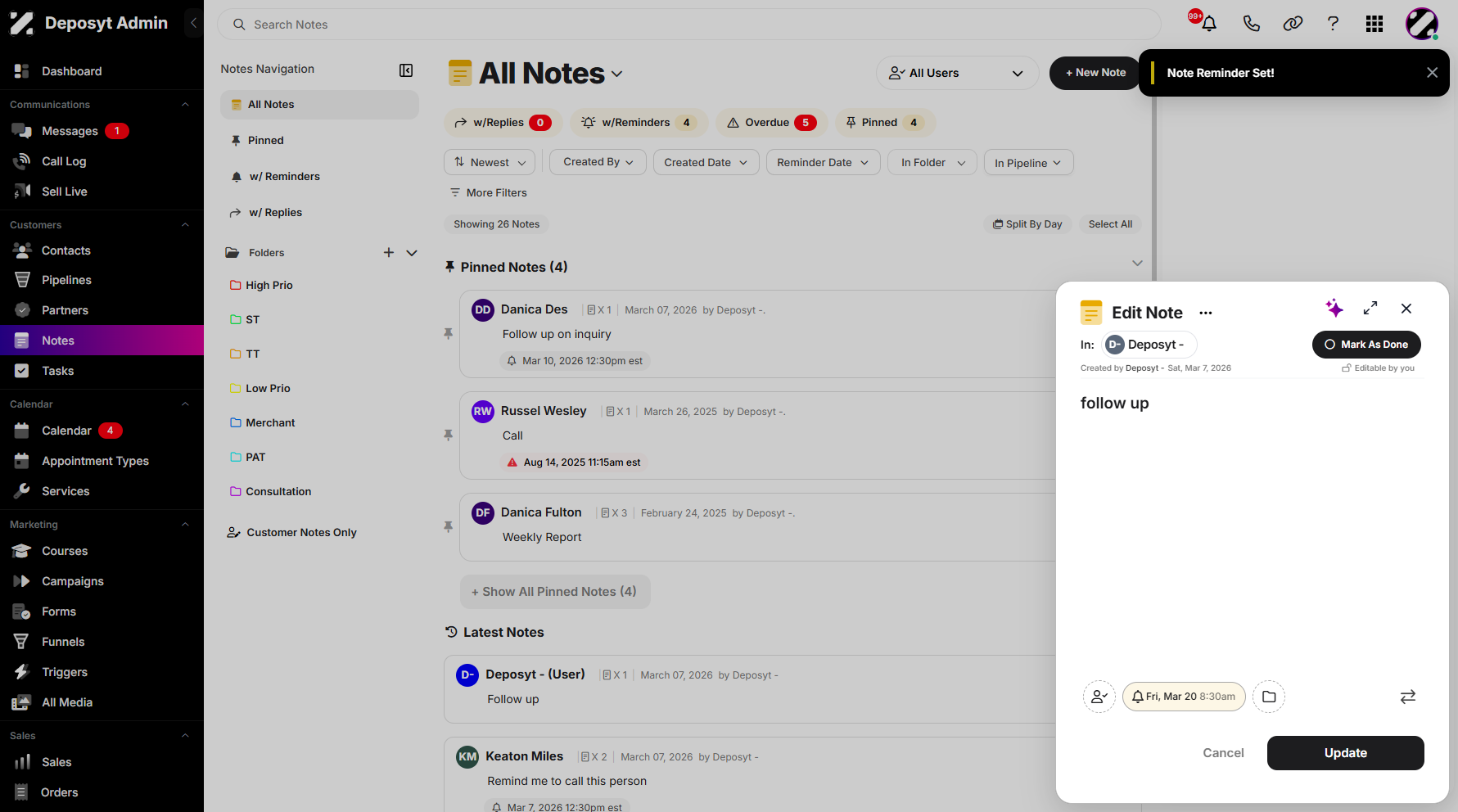
Task: Click the assign user icon in Edit Note
Action: 1099,697
